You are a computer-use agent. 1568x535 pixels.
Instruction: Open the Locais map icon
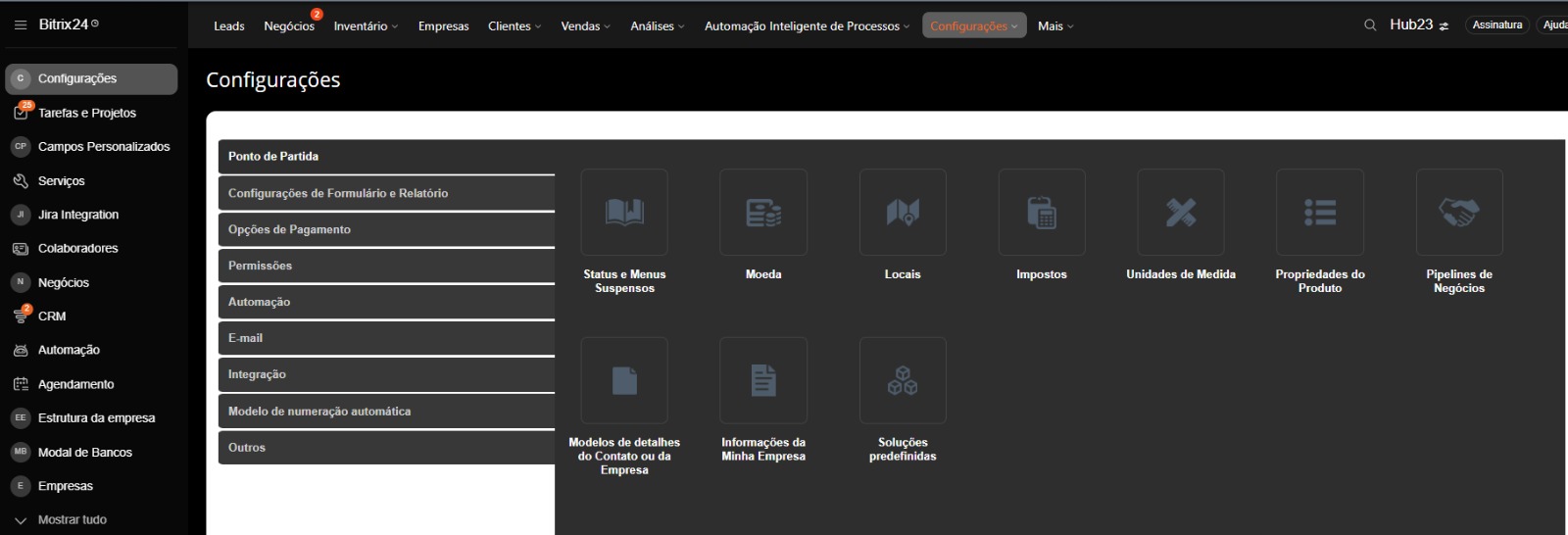(x=903, y=213)
